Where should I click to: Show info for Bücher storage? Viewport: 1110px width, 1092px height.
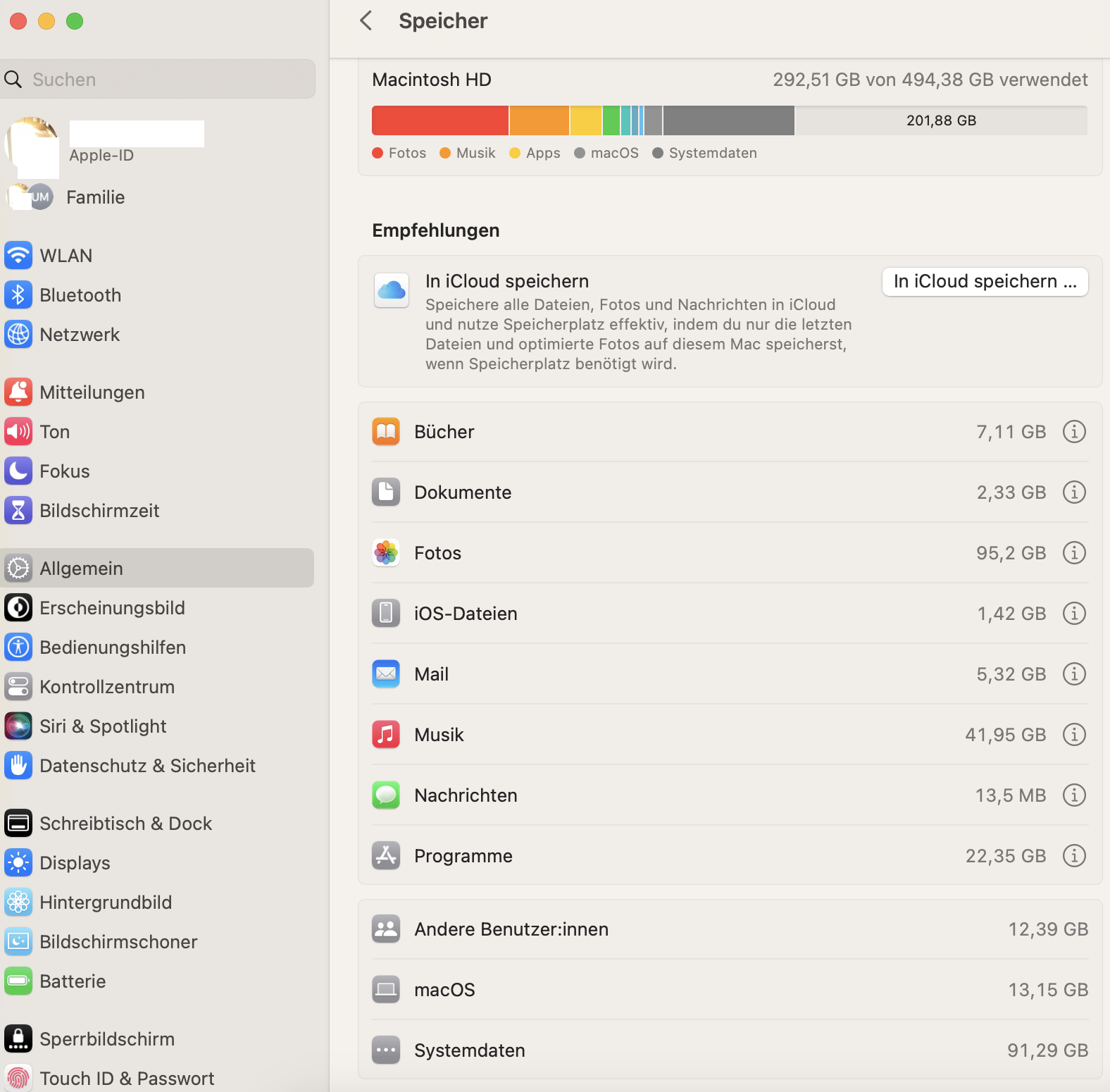(x=1074, y=431)
